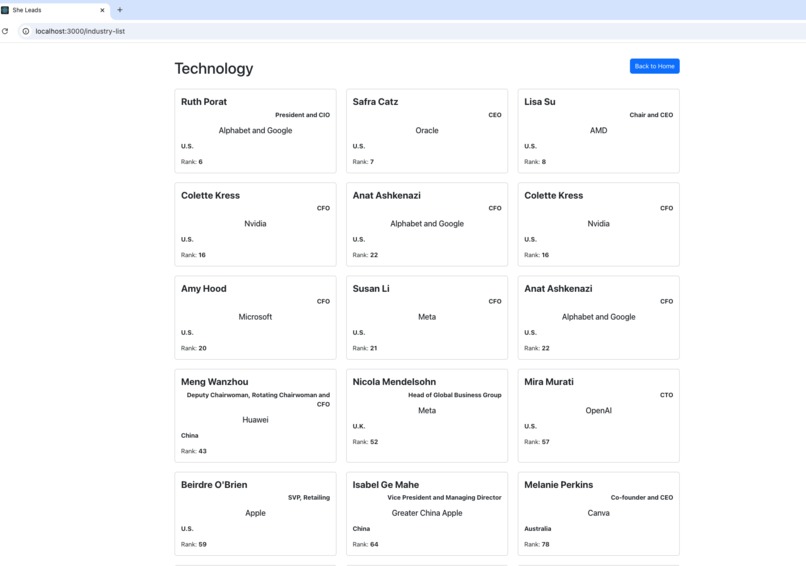The width and height of the screenshot is (806, 566).
Task: Click 'Chair and CEO' title text
Action: pos(651,115)
